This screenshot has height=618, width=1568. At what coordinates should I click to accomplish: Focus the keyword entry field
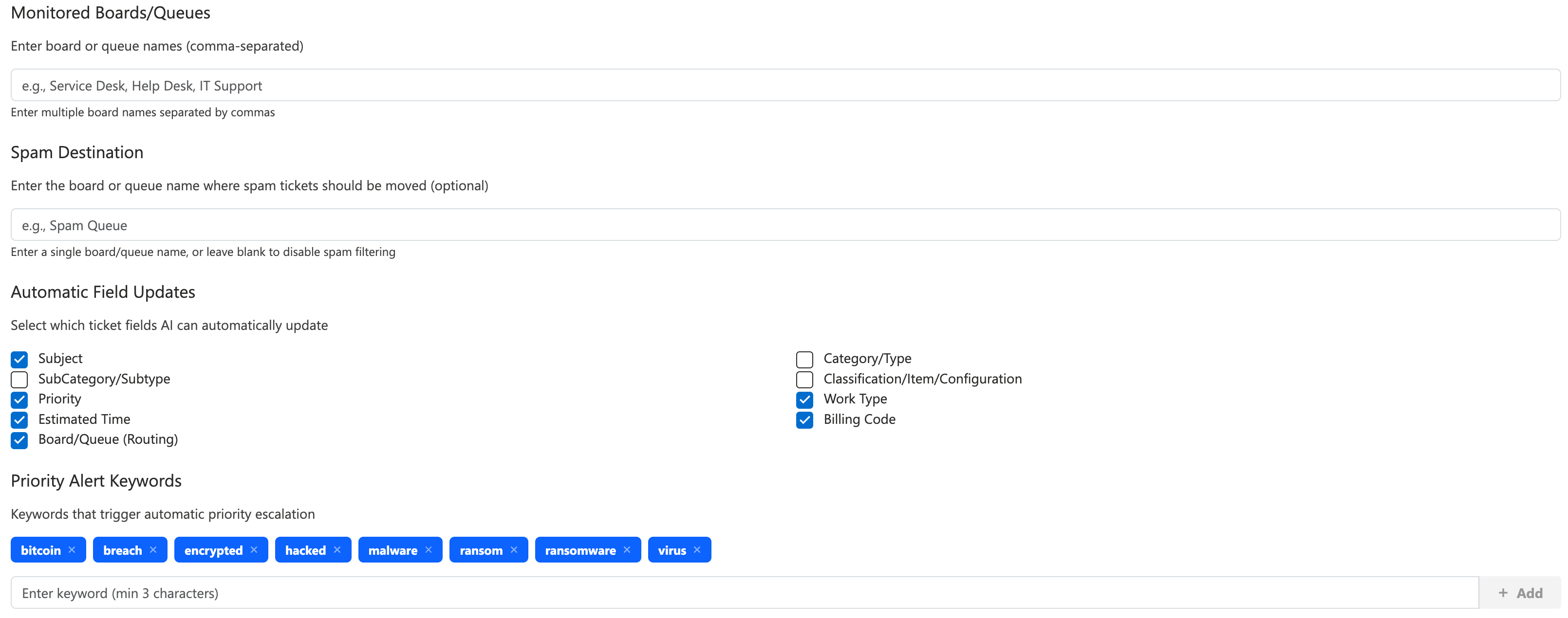click(730, 593)
